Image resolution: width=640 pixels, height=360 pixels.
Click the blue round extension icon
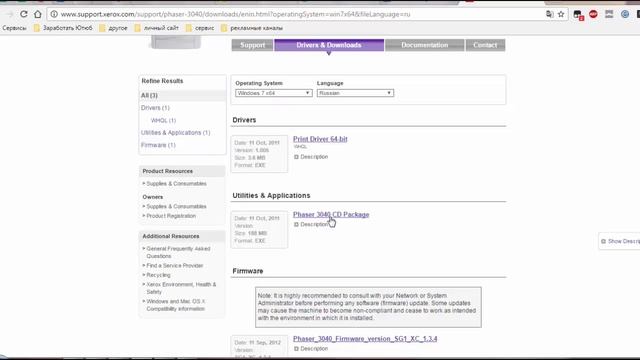point(624,14)
